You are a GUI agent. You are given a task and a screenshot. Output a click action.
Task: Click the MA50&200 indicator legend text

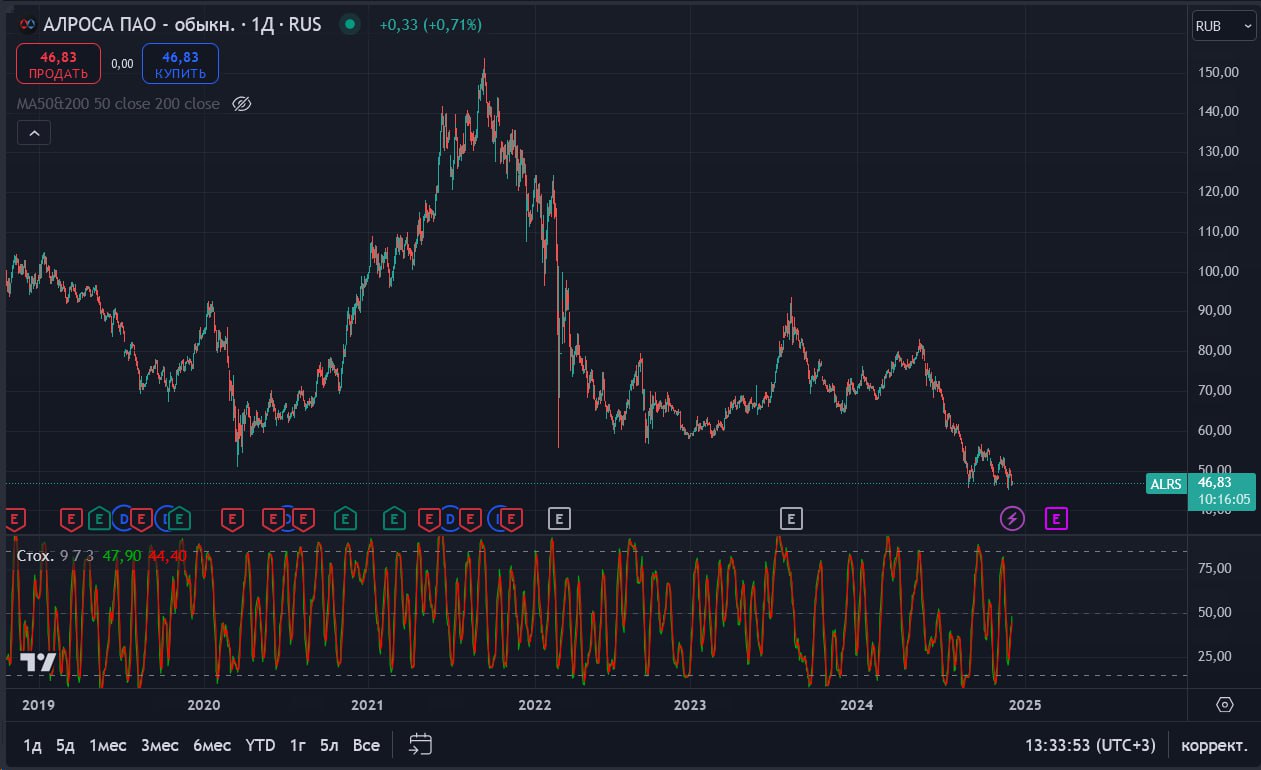point(118,104)
